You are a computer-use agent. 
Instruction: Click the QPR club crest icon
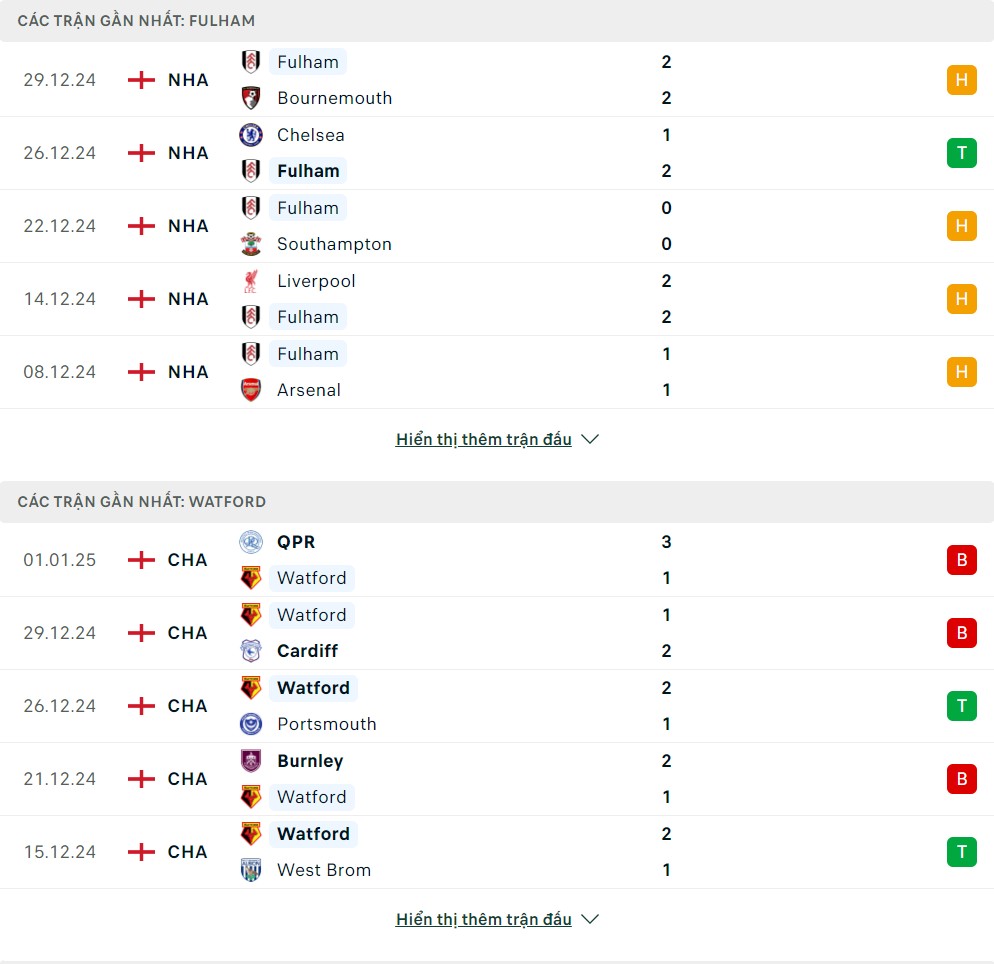(251, 542)
